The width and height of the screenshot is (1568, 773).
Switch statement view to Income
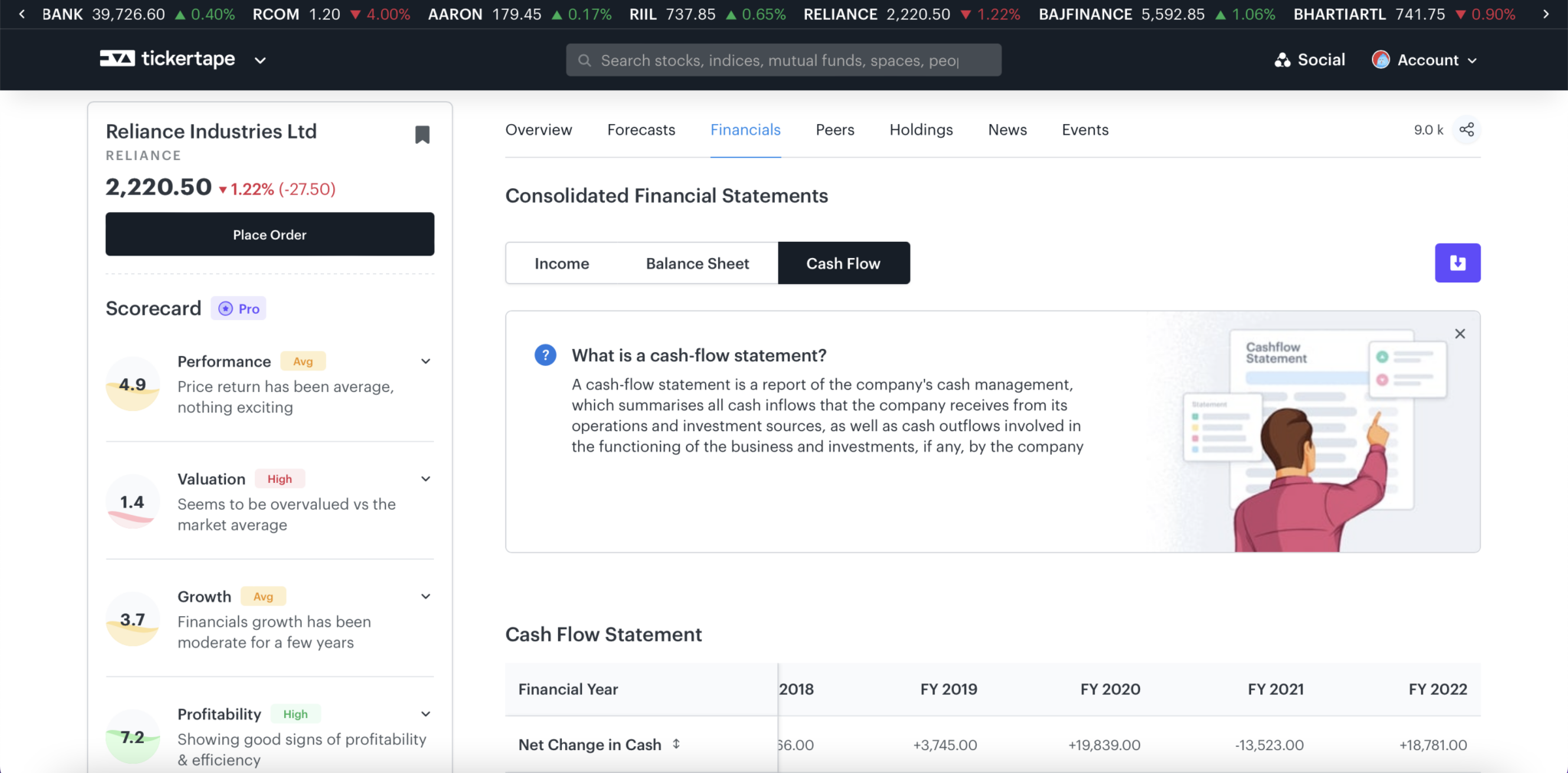tap(561, 263)
